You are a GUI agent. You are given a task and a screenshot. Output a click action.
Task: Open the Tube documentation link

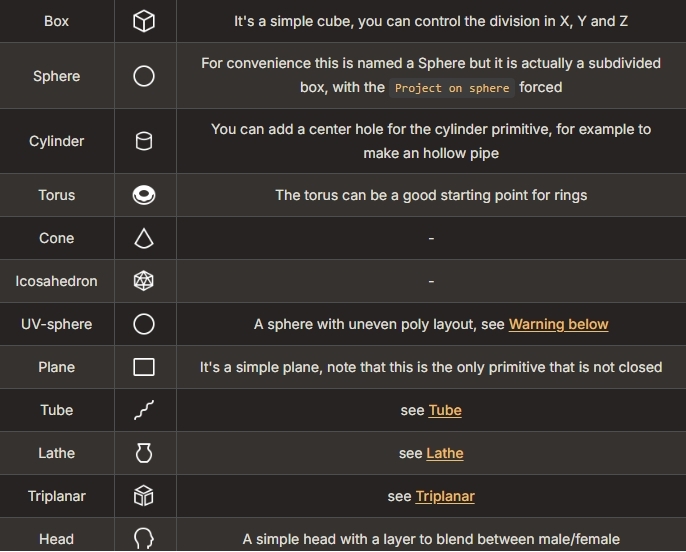(x=445, y=410)
